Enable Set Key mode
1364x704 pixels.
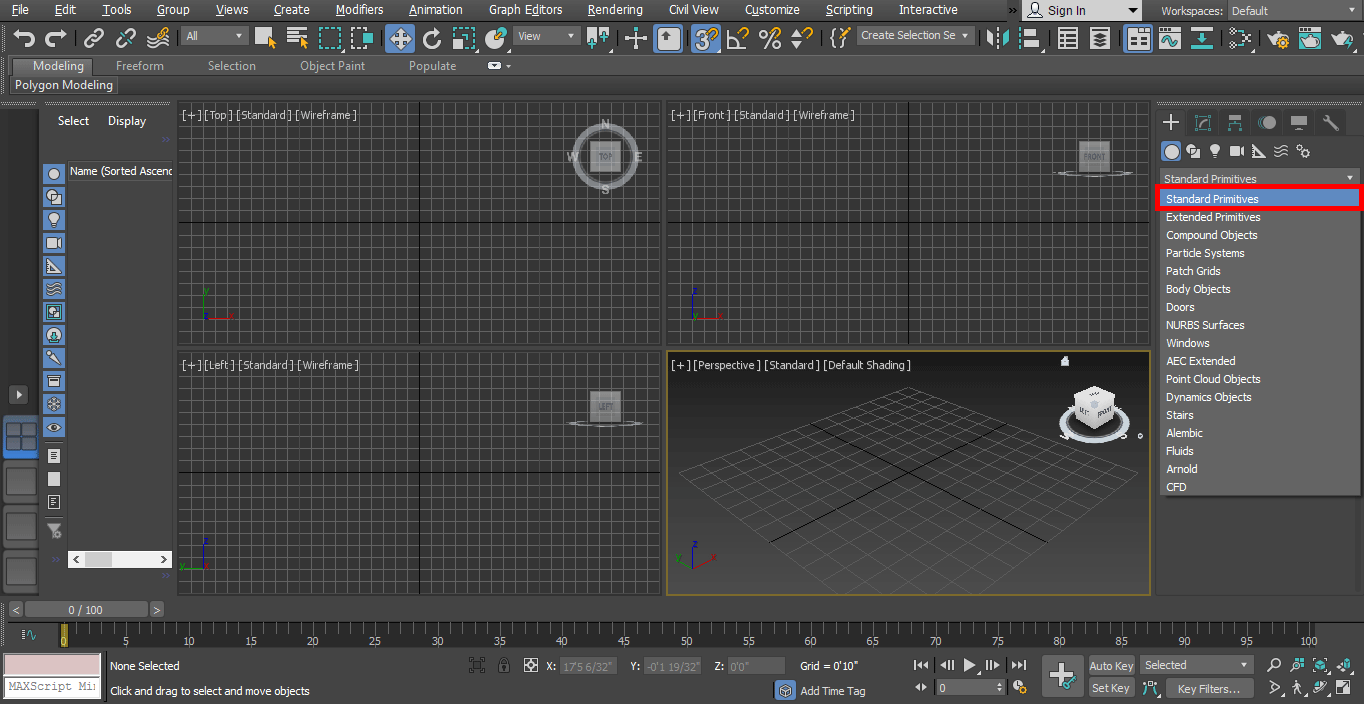point(1111,688)
